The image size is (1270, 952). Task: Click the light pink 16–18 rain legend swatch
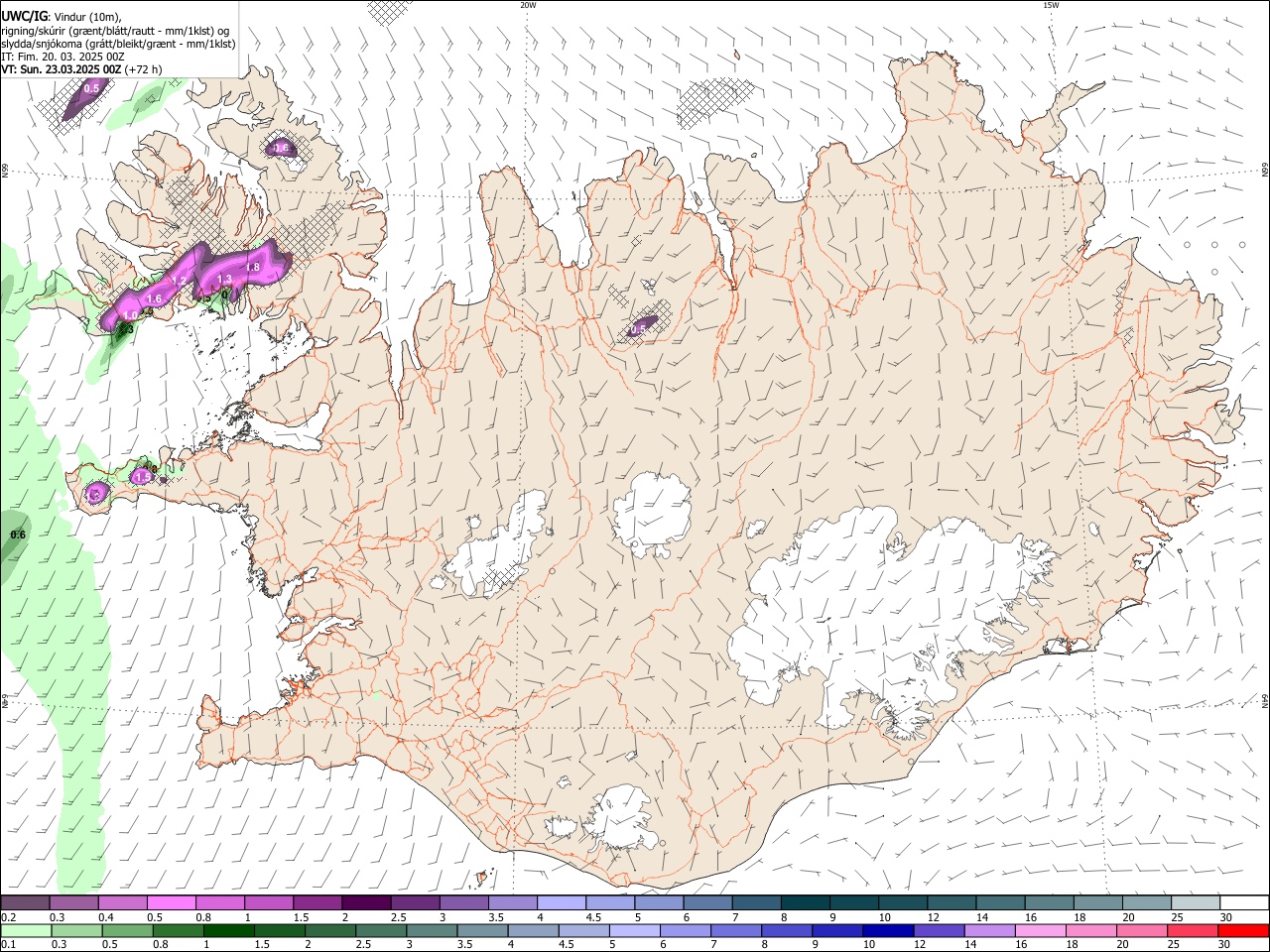click(x=1041, y=930)
